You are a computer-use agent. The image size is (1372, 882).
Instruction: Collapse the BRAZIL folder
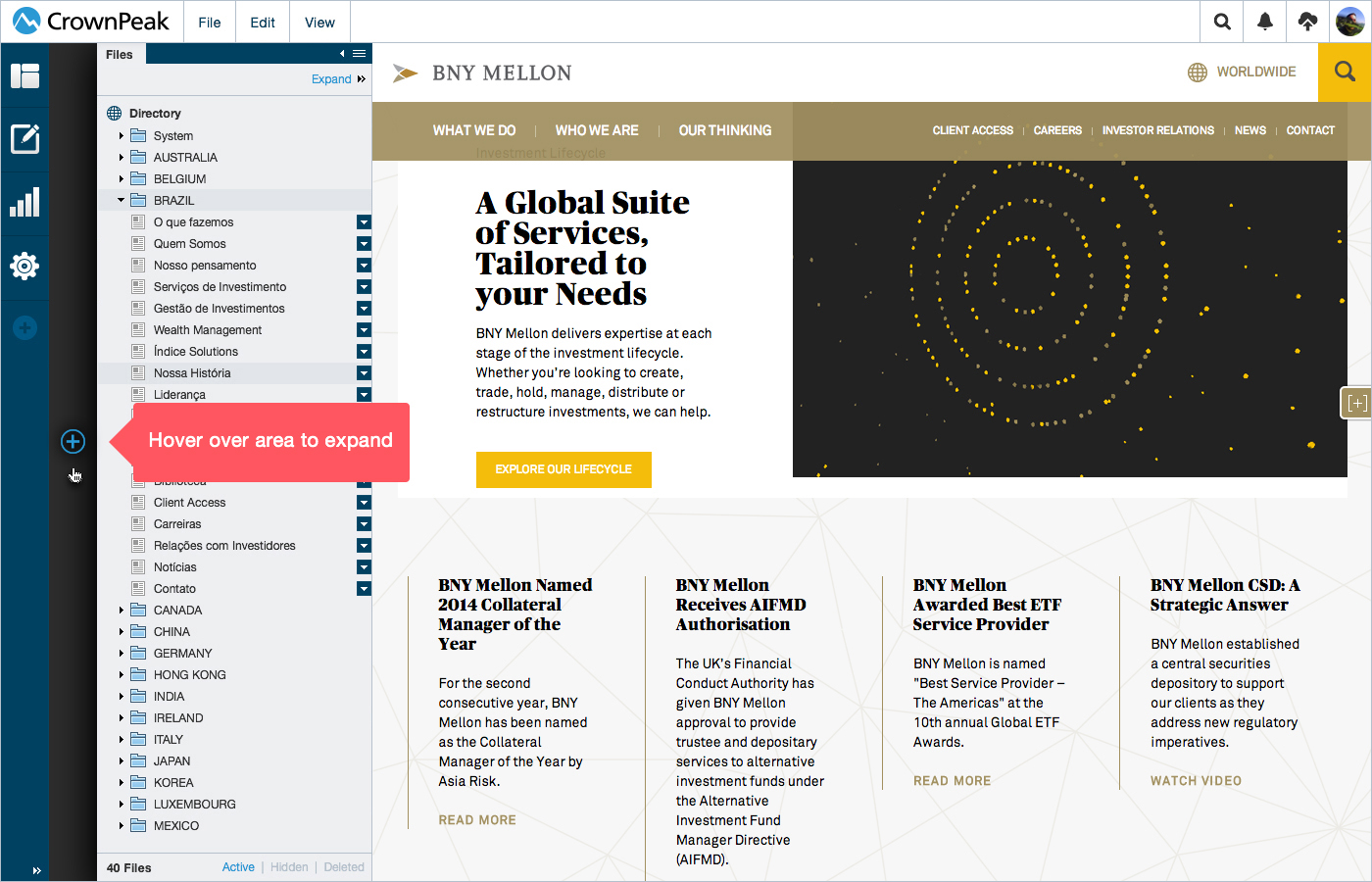[x=122, y=200]
